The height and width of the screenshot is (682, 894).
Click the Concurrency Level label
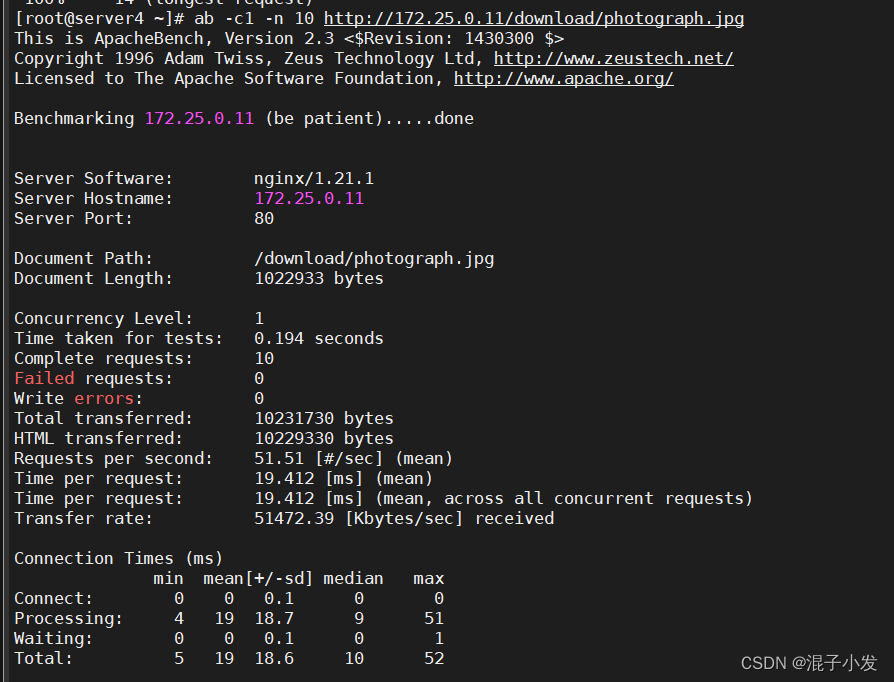click(103, 318)
